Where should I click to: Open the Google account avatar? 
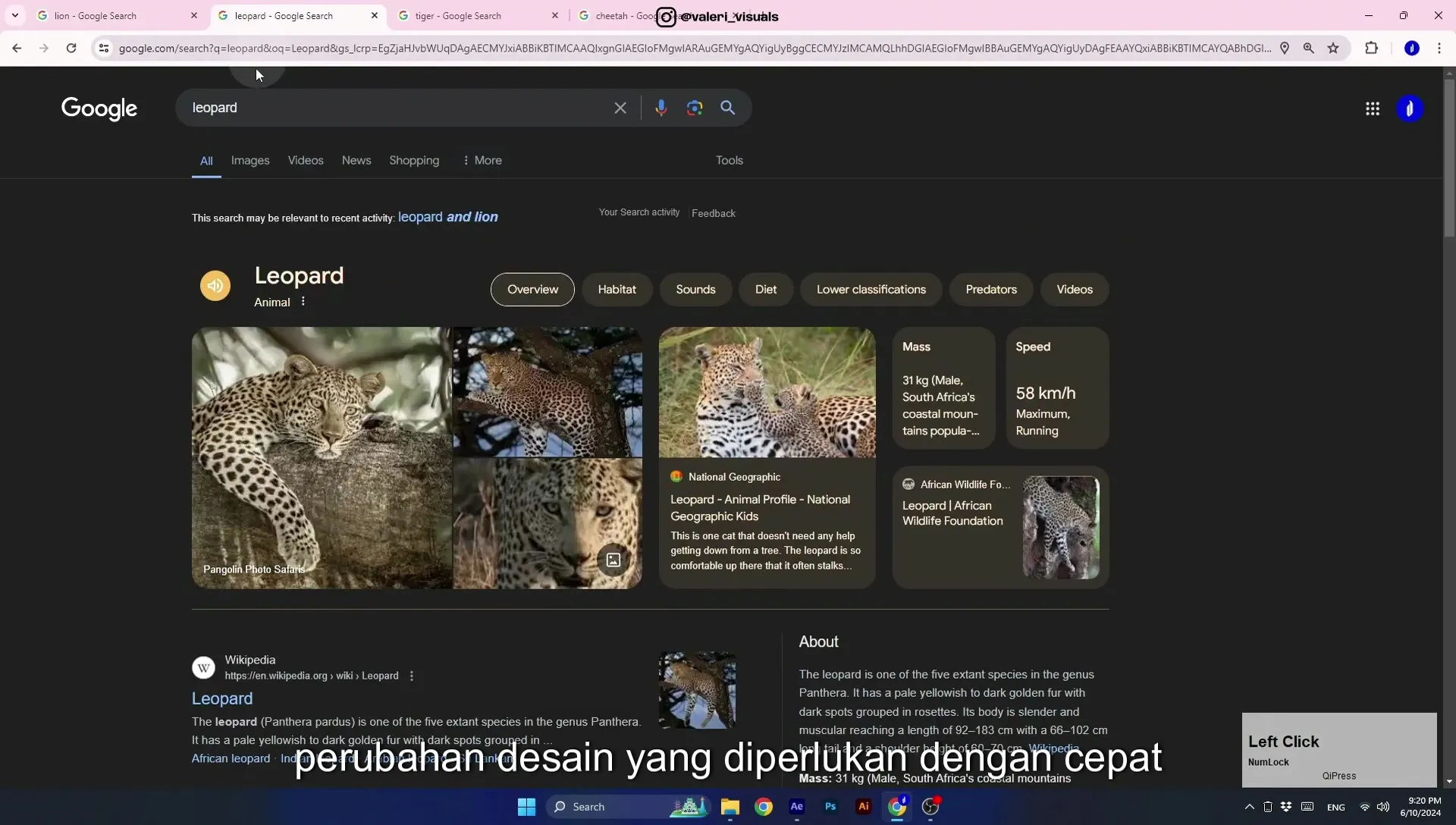tap(1410, 108)
